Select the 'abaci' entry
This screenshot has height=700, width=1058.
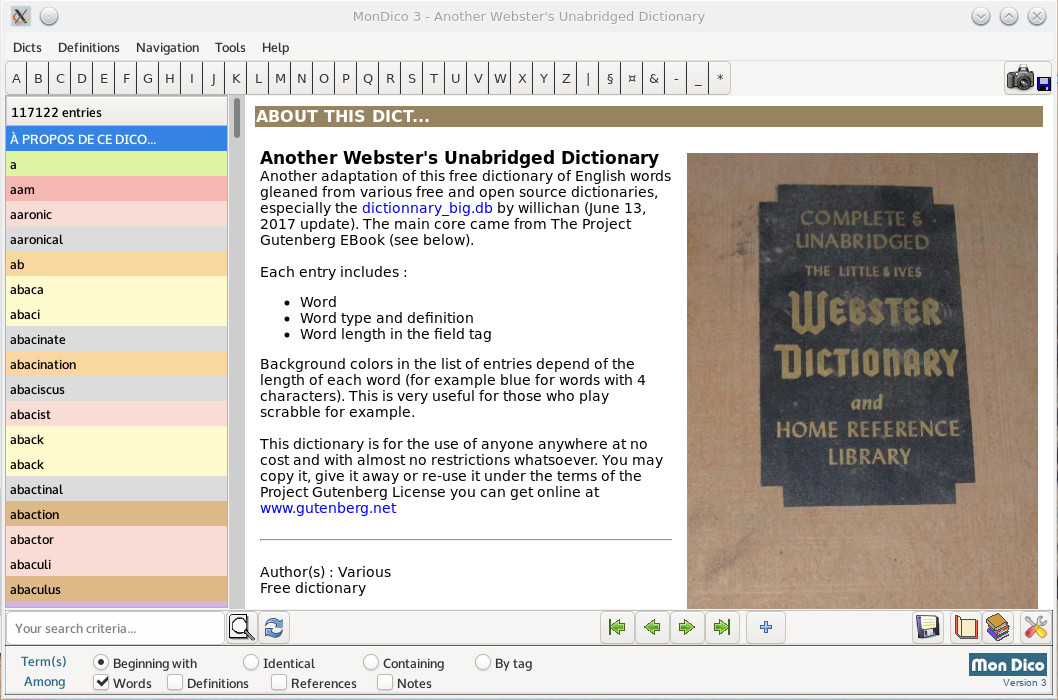pos(117,315)
